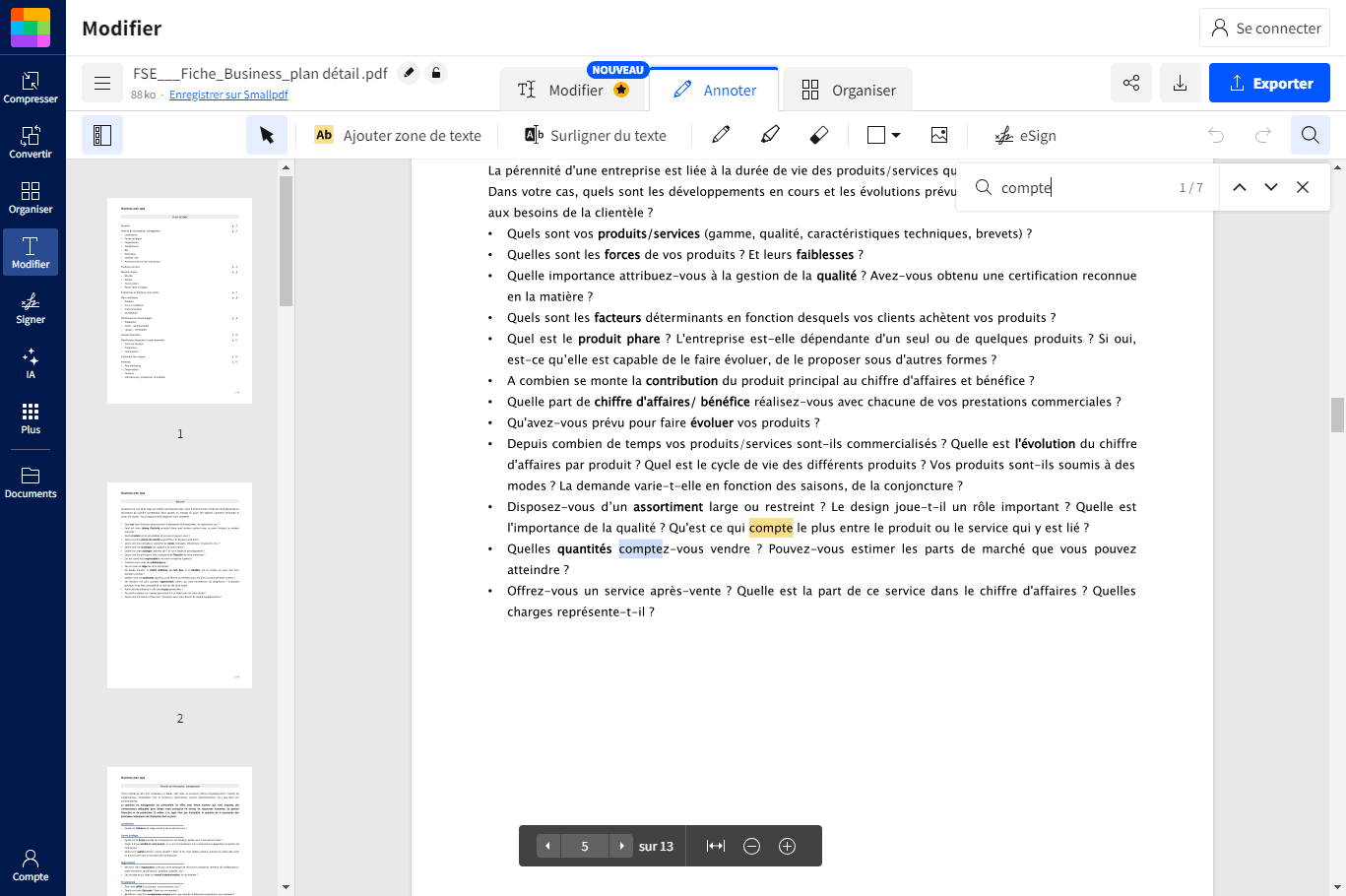Screen dimensions: 1346x896
Task: Insert an image with the picture tool
Action: click(x=939, y=135)
